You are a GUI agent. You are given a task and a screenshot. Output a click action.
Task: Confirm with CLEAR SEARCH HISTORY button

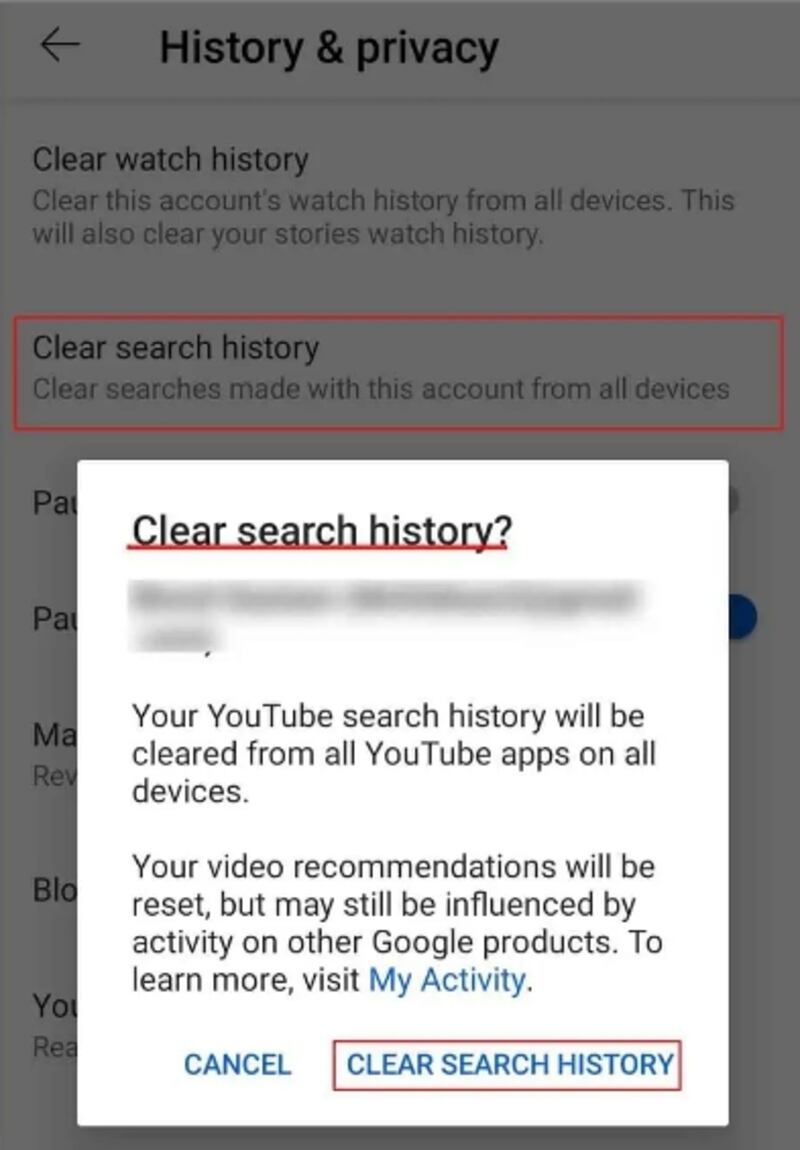pyautogui.click(x=507, y=1064)
